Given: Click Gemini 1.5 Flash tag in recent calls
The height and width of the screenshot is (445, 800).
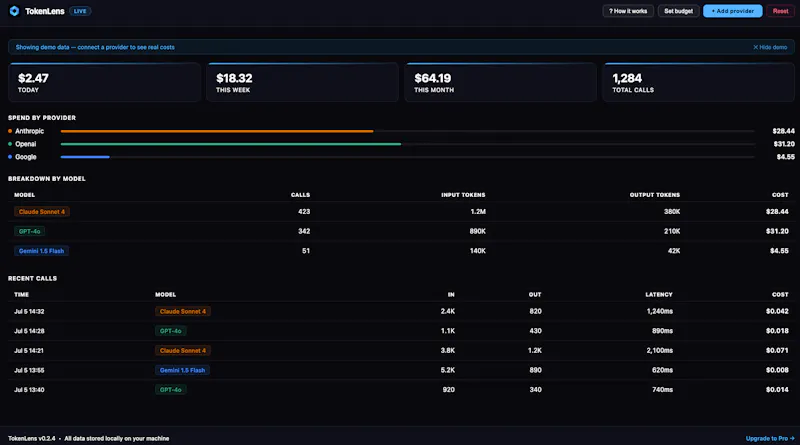Looking at the screenshot, I should (x=182, y=370).
